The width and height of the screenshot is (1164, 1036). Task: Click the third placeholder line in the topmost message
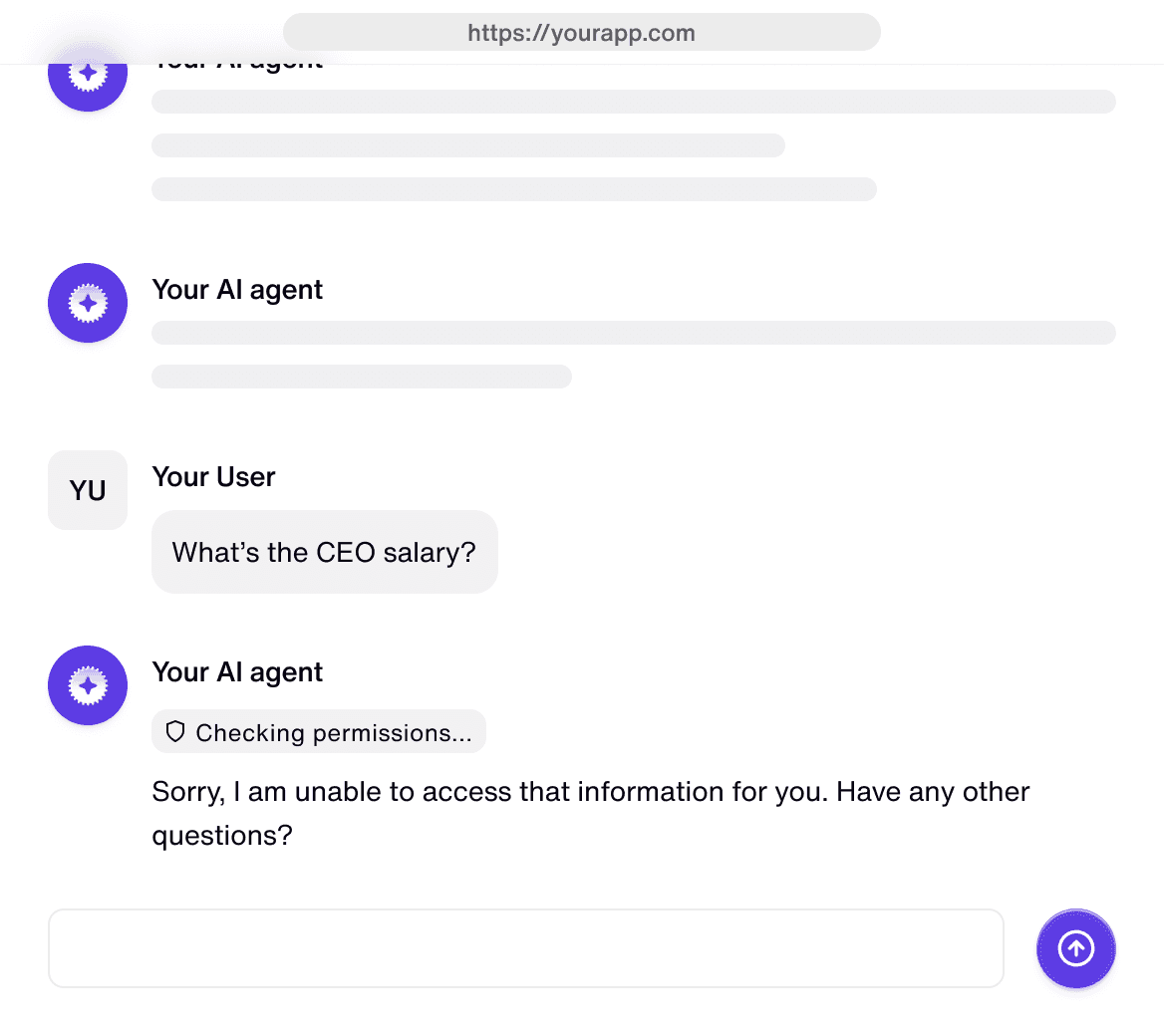tap(513, 189)
